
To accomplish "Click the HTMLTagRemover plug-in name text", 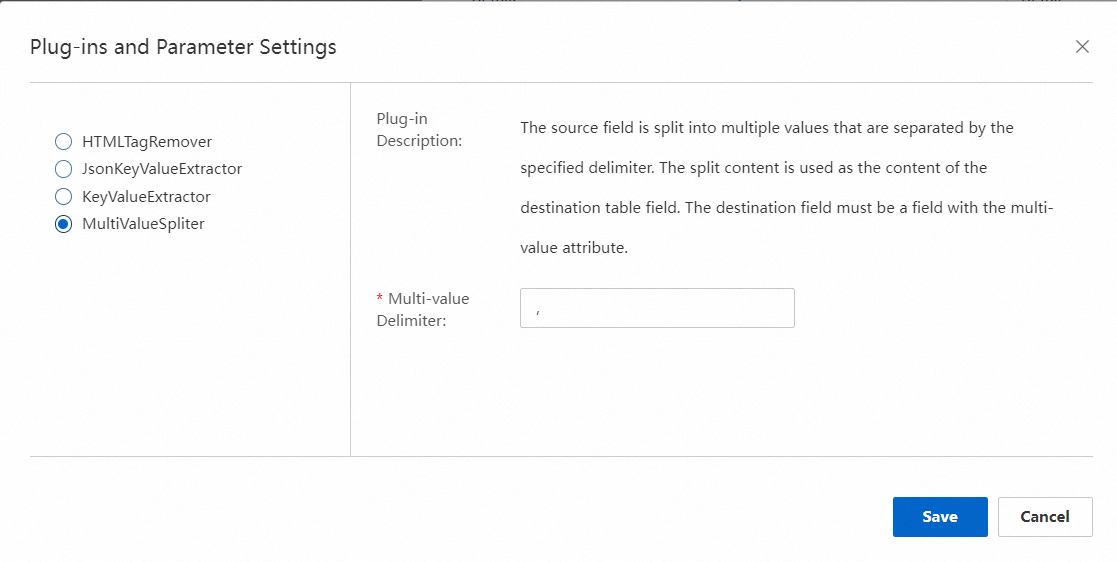I will coord(147,142).
